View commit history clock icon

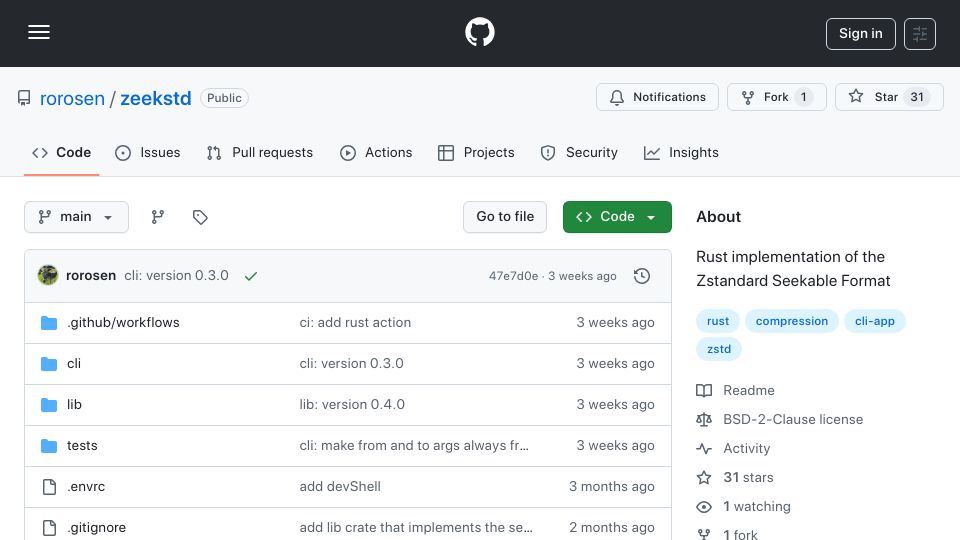642,276
